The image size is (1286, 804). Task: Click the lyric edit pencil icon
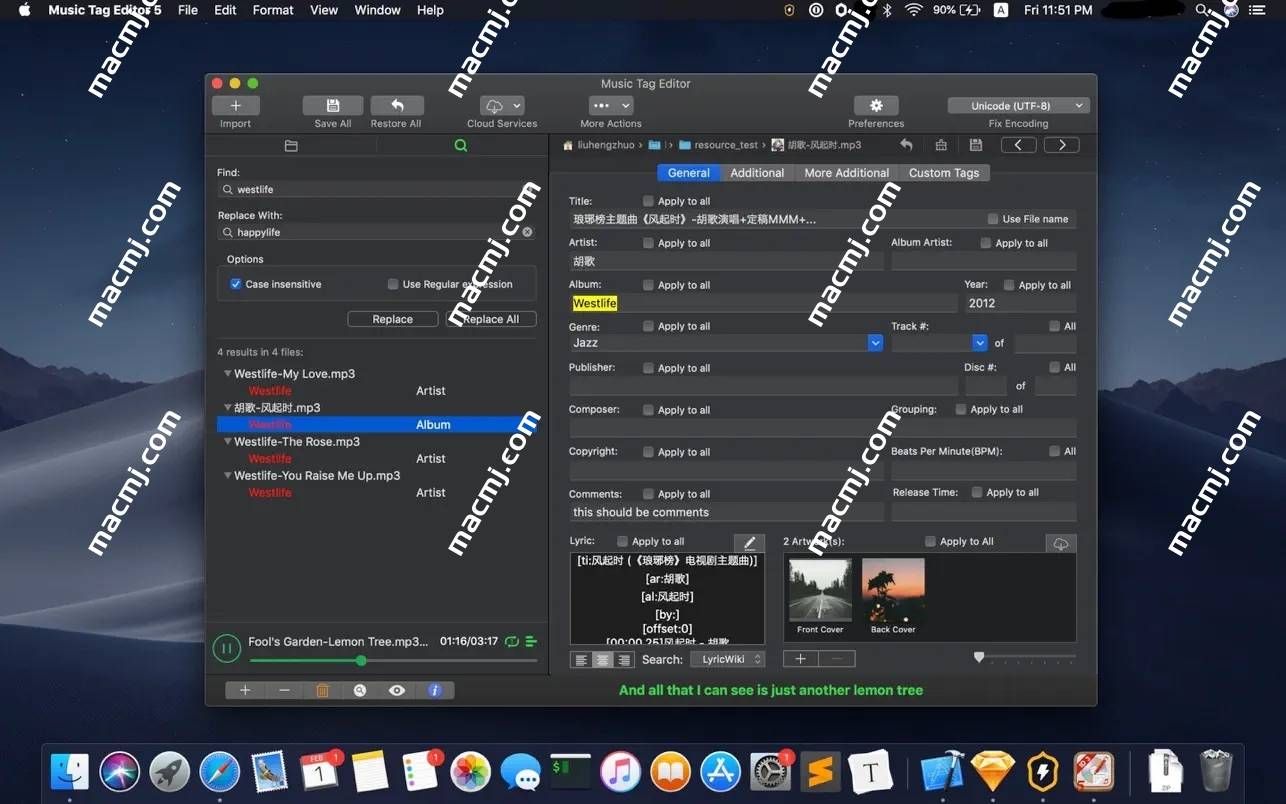click(749, 543)
